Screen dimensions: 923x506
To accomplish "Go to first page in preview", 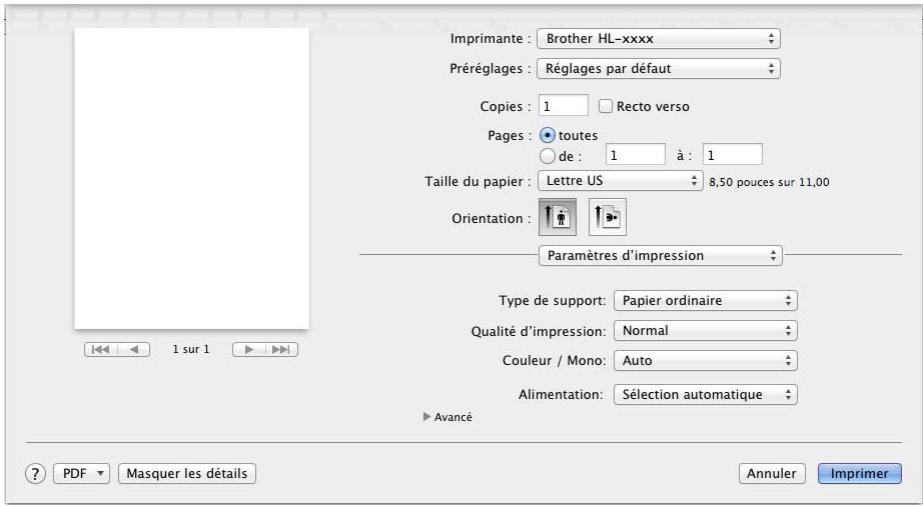I will (101, 349).
